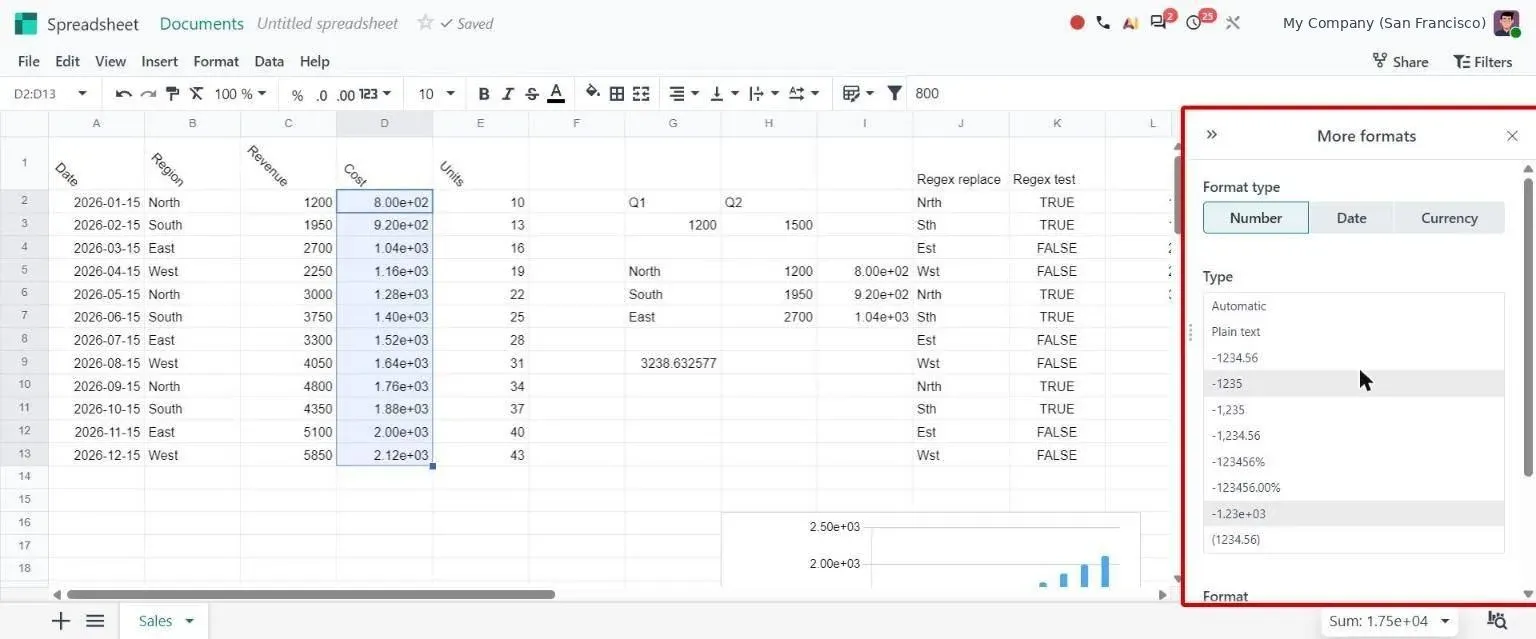The height and width of the screenshot is (639, 1536).
Task: Collapse the side panel with the chevrons icon
Action: (1212, 135)
